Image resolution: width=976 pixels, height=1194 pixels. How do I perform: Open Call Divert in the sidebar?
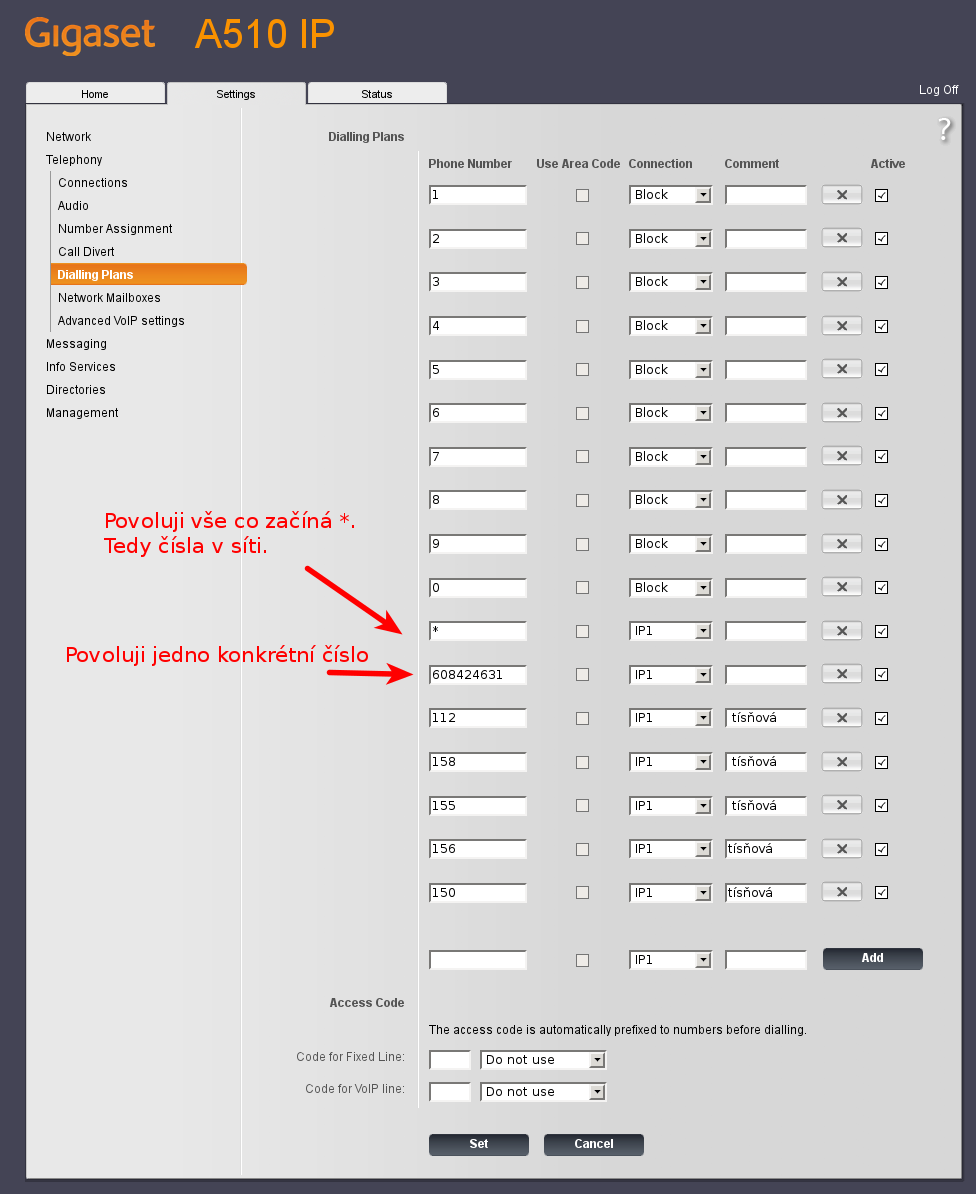tap(86, 252)
